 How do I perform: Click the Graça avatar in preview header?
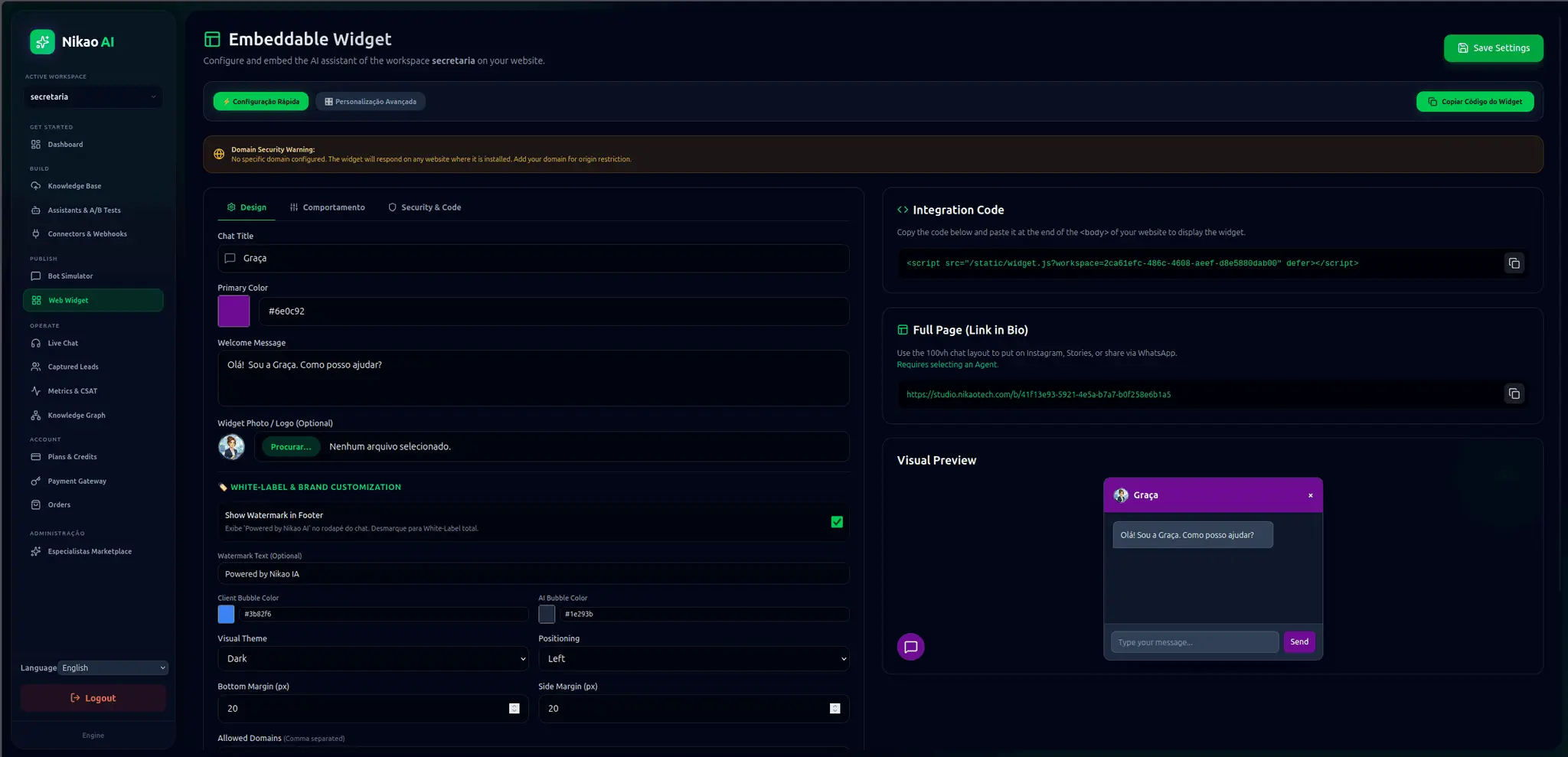pyautogui.click(x=1121, y=495)
